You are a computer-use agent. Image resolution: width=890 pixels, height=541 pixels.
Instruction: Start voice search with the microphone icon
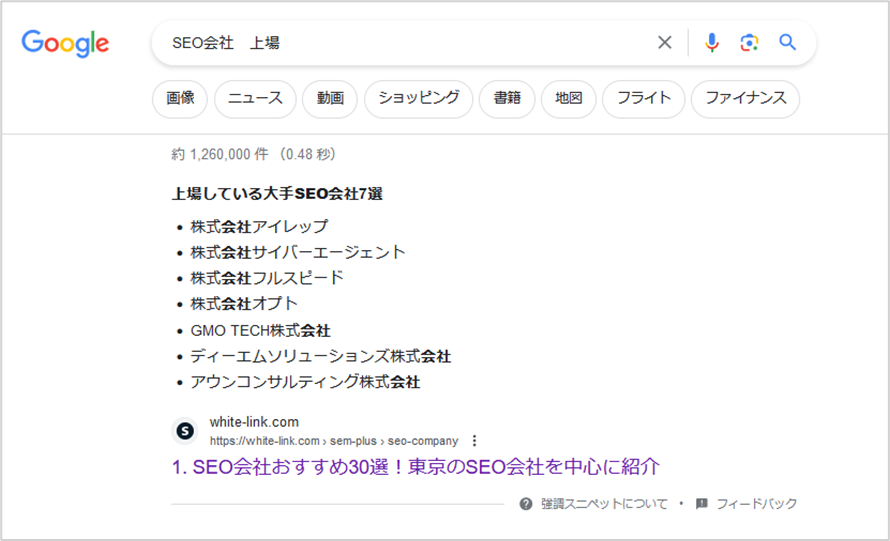point(711,43)
